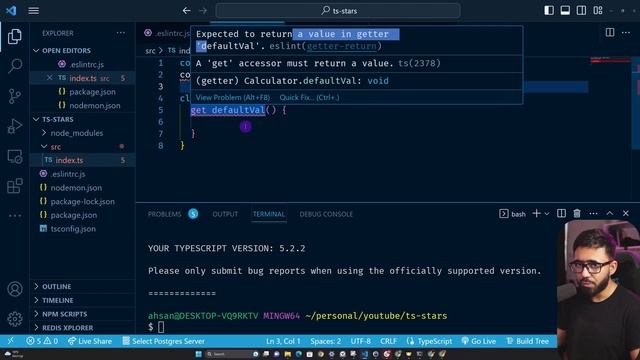Create a new terminal with plus icon
640x360 pixels.
536,213
